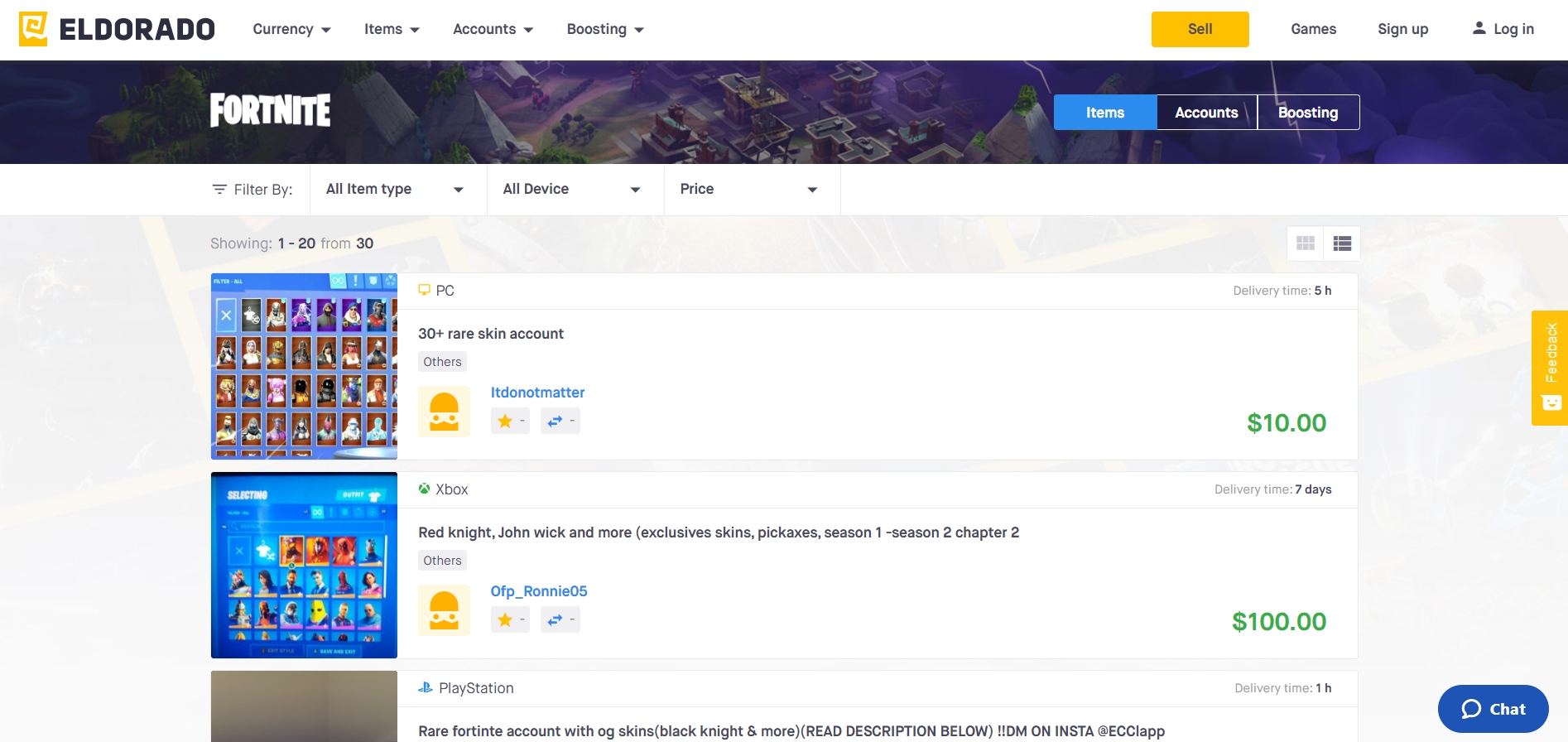This screenshot has height=742, width=1568.
Task: Expand the Price sort filter
Action: 753,190
